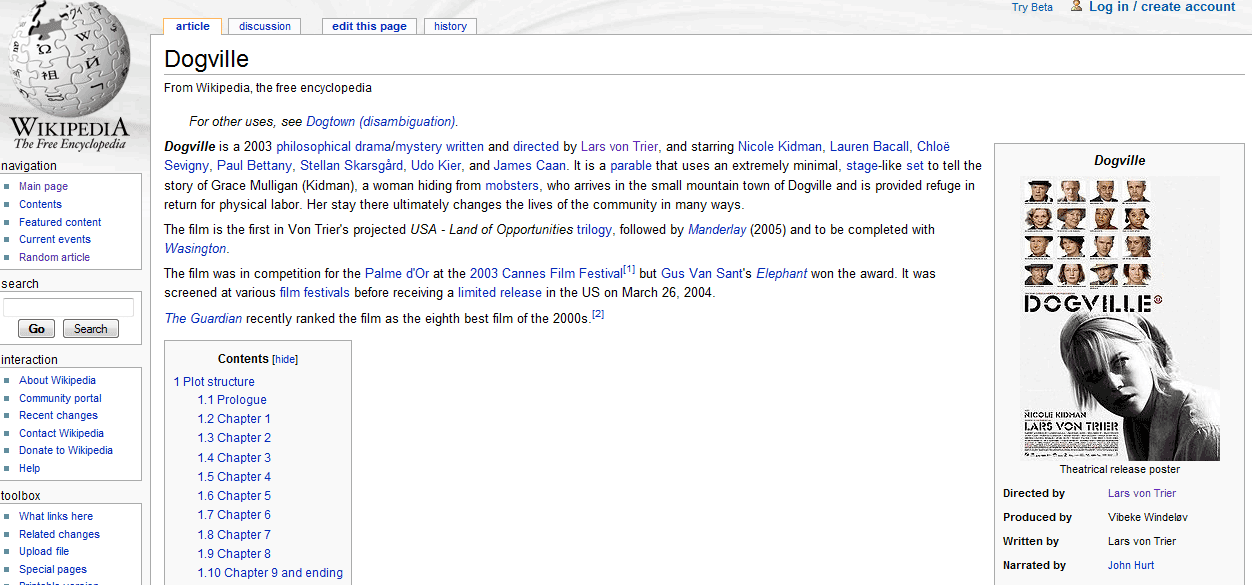
Task: Open the edit this page tab
Action: [369, 26]
